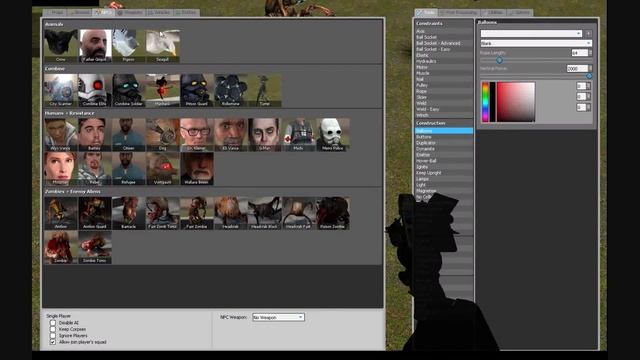Spawn the Combine Elite NPC
Viewport: 640px width, 360px height.
(95, 90)
